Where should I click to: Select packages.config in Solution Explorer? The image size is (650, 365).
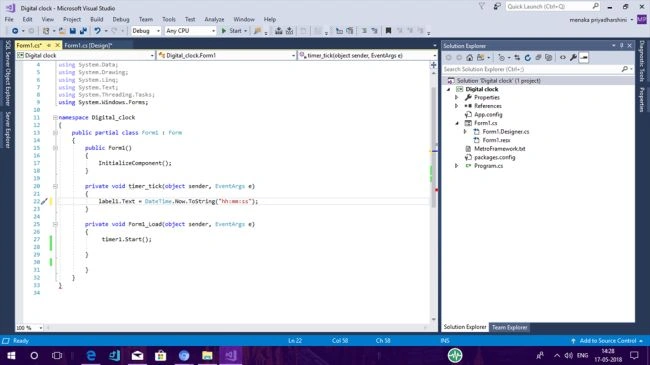[495, 158]
